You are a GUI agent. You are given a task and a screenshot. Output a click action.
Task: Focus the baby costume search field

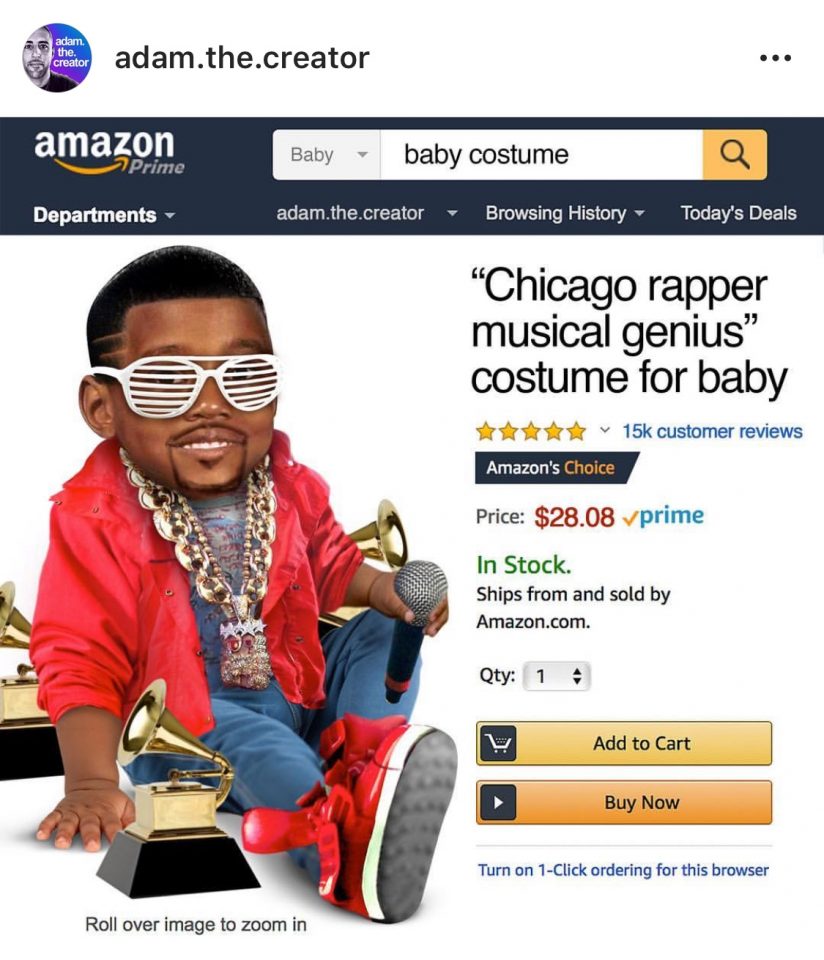point(541,154)
